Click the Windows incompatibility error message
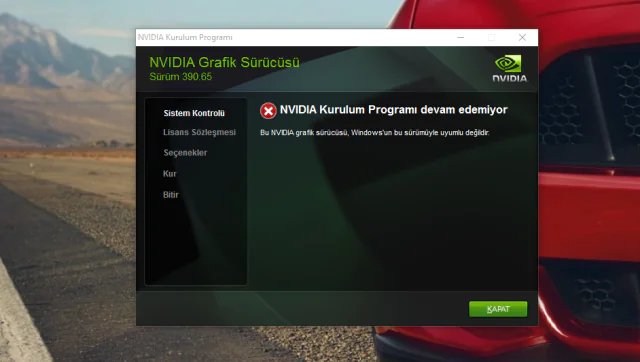Screen dimensions: 640x362 pyautogui.click(x=375, y=133)
